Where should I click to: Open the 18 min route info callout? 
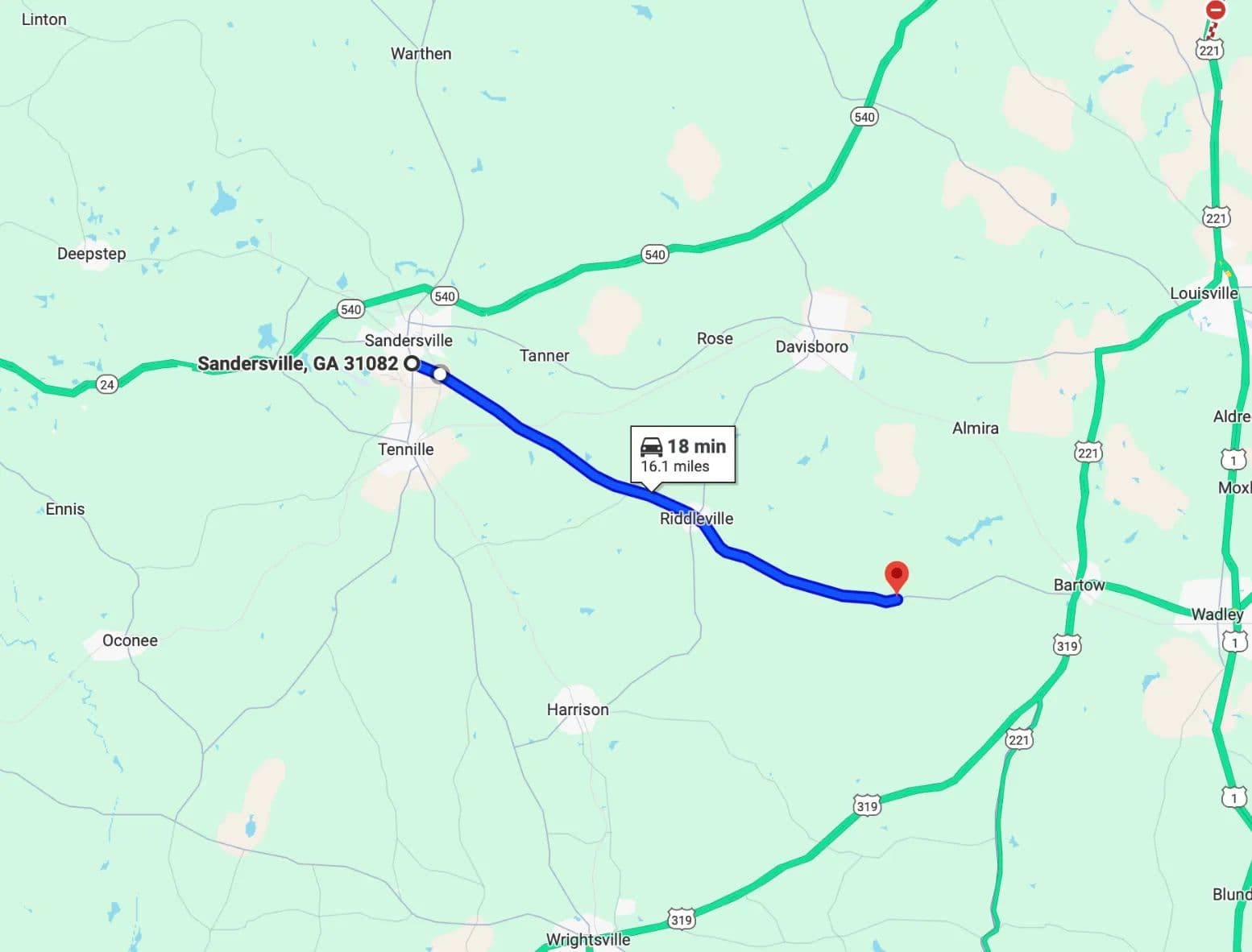coord(683,455)
